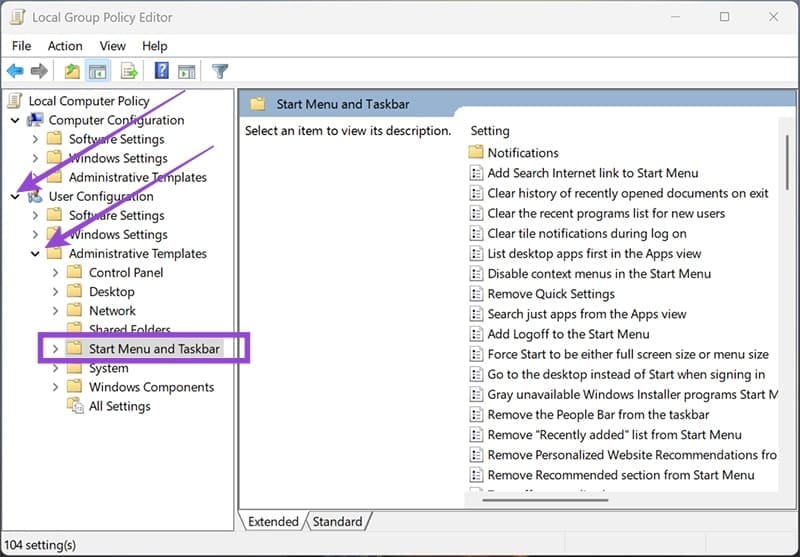The width and height of the screenshot is (800, 557).
Task: Open the Notifications folder in the list
Action: 522,153
